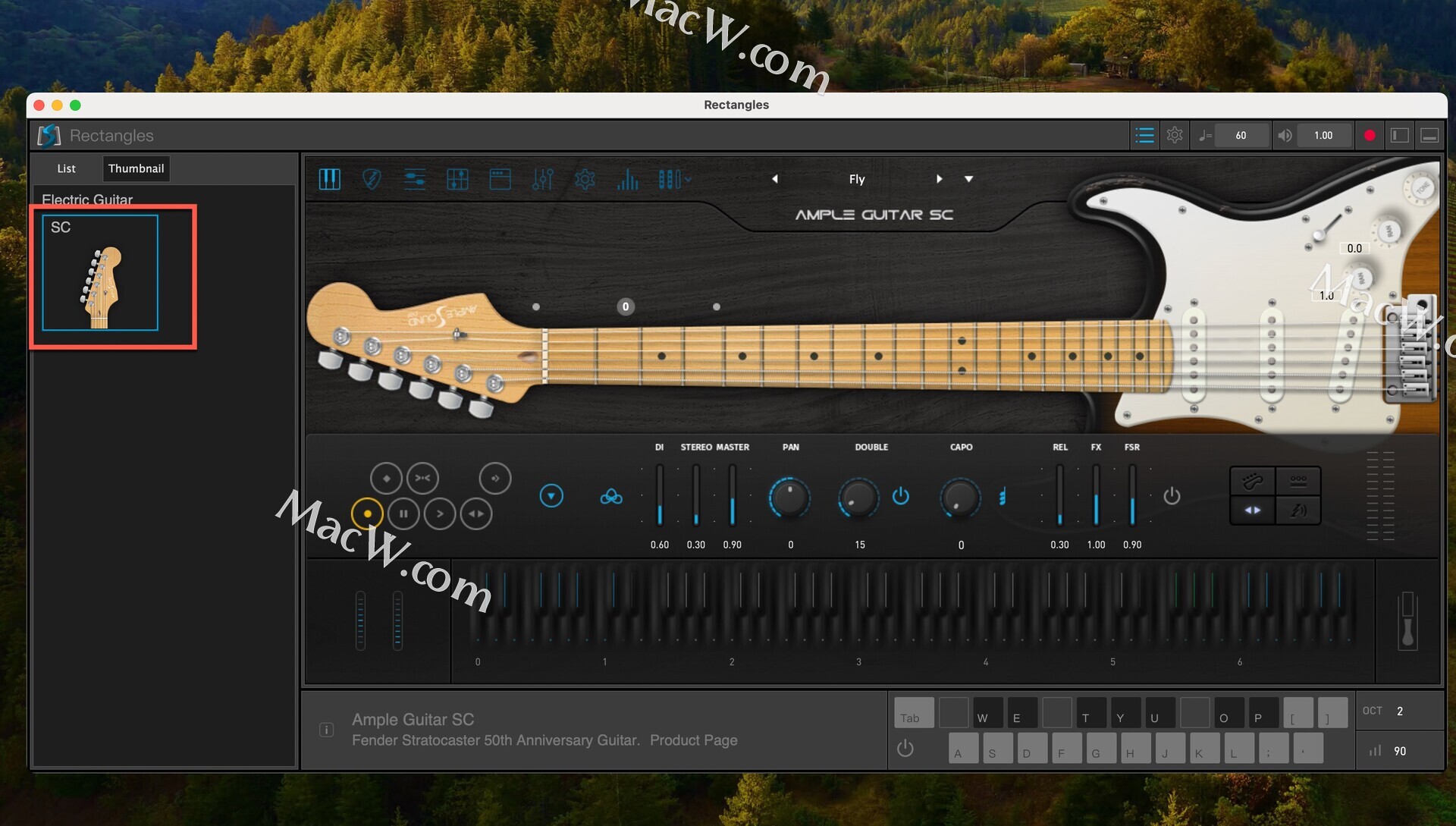Click the left-right arrows circle button
Image resolution: width=1456 pixels, height=826 pixels.
click(x=476, y=514)
